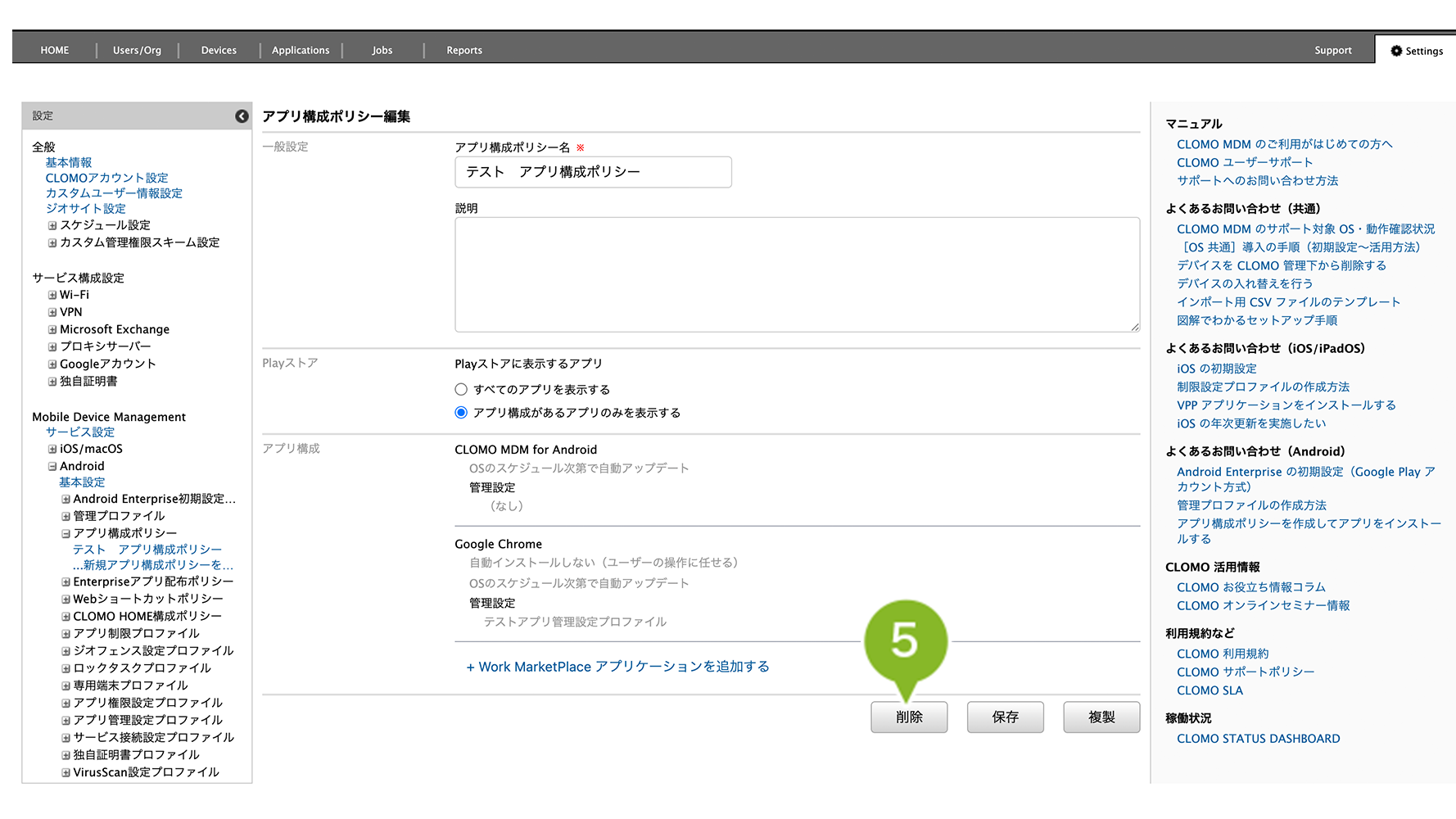Image resolution: width=1456 pixels, height=819 pixels.
Task: Click into the 説明 description textarea
Action: (796, 274)
